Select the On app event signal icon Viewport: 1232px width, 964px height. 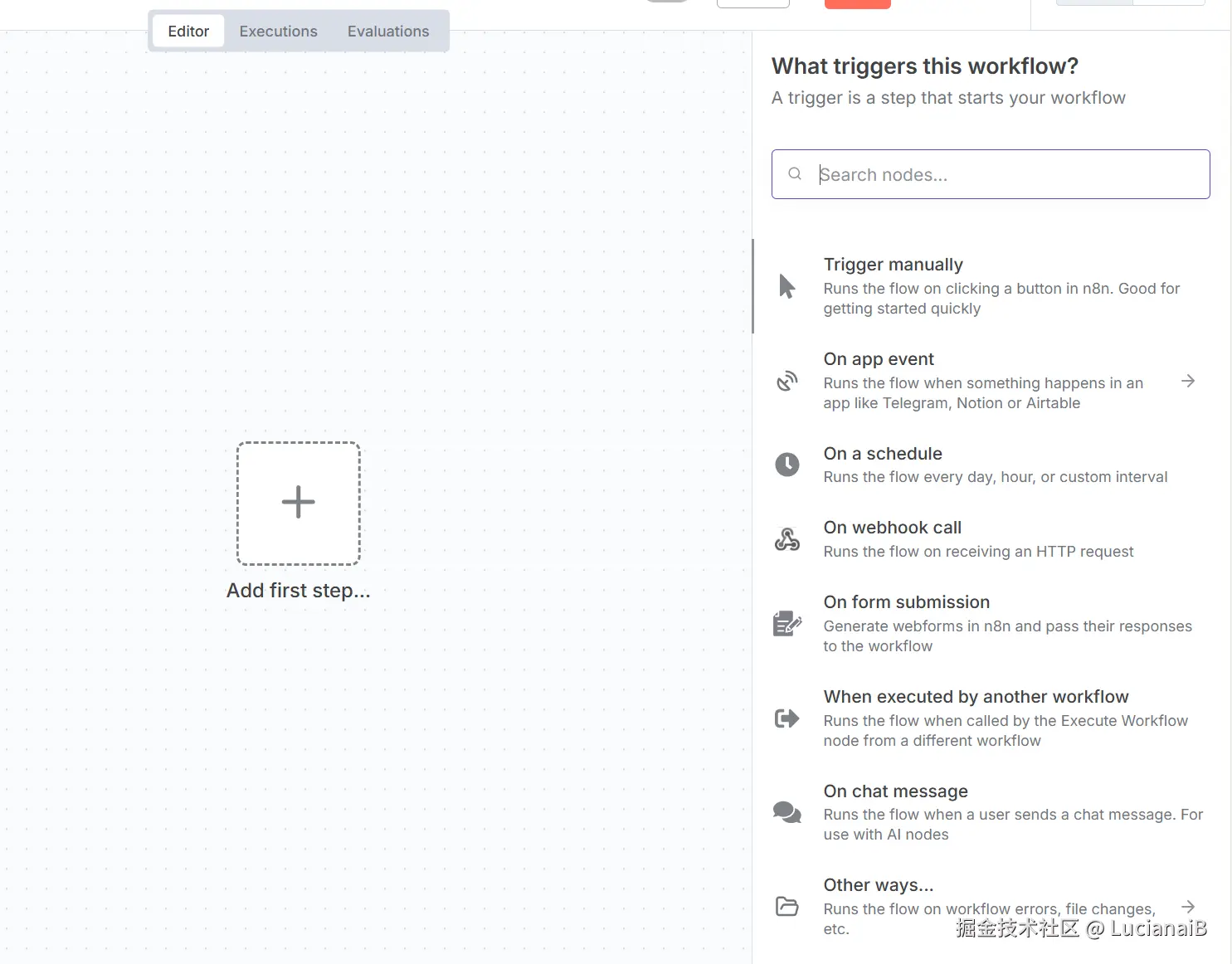(x=786, y=381)
